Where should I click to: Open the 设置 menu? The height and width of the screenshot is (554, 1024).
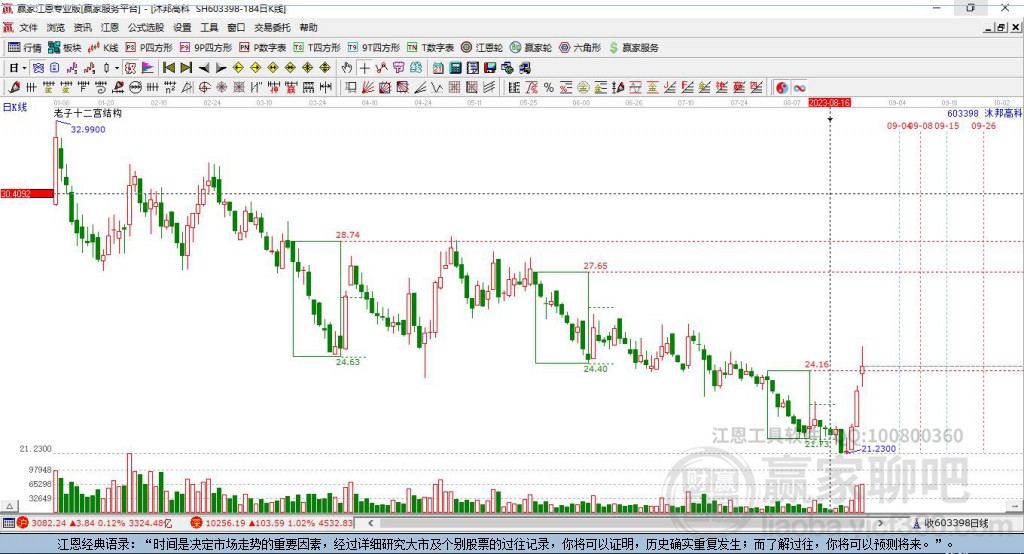click(182, 27)
